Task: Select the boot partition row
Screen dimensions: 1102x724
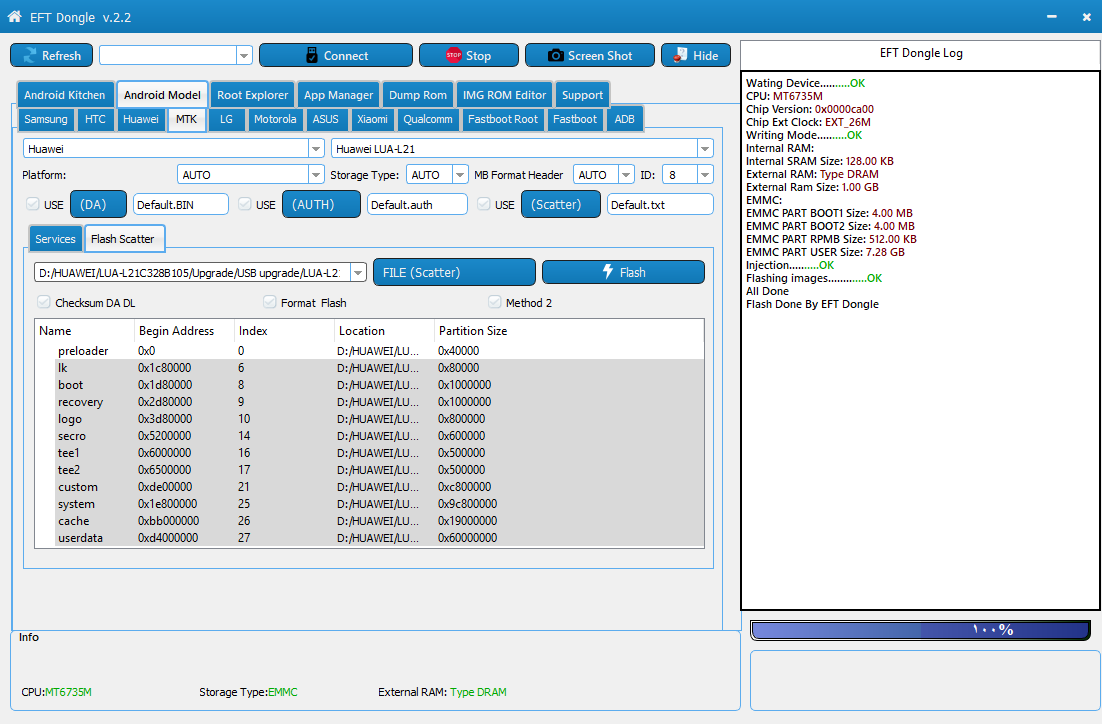Action: point(369,385)
